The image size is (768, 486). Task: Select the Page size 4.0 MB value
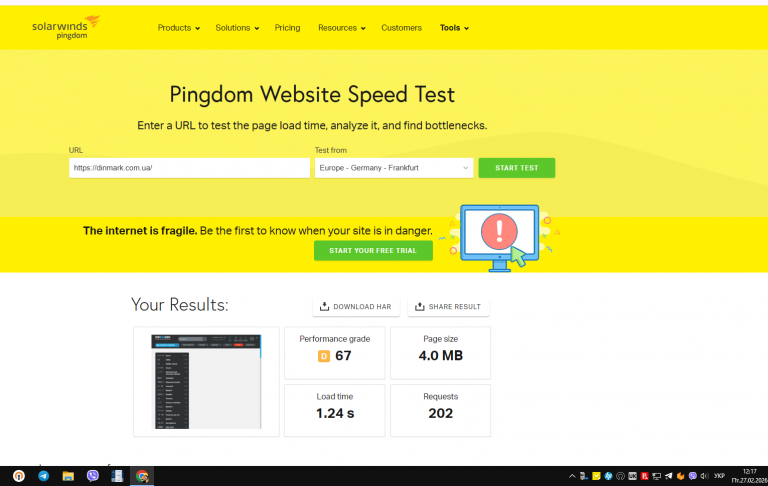click(x=440, y=356)
